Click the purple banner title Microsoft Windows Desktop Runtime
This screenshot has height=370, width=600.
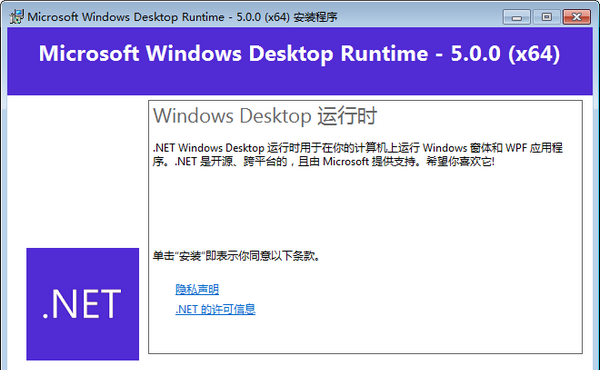coord(300,53)
